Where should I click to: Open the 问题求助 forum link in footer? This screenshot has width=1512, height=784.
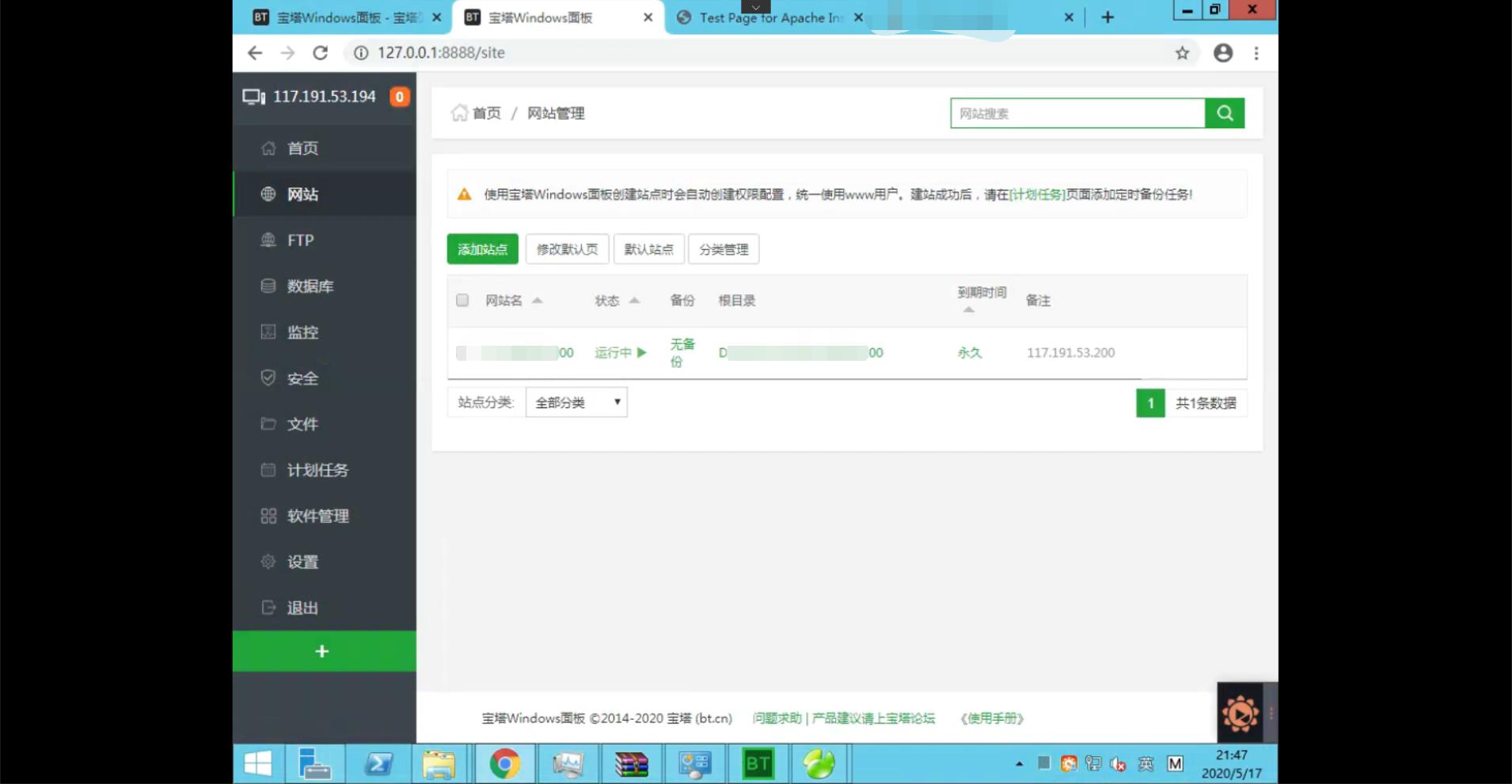point(777,718)
